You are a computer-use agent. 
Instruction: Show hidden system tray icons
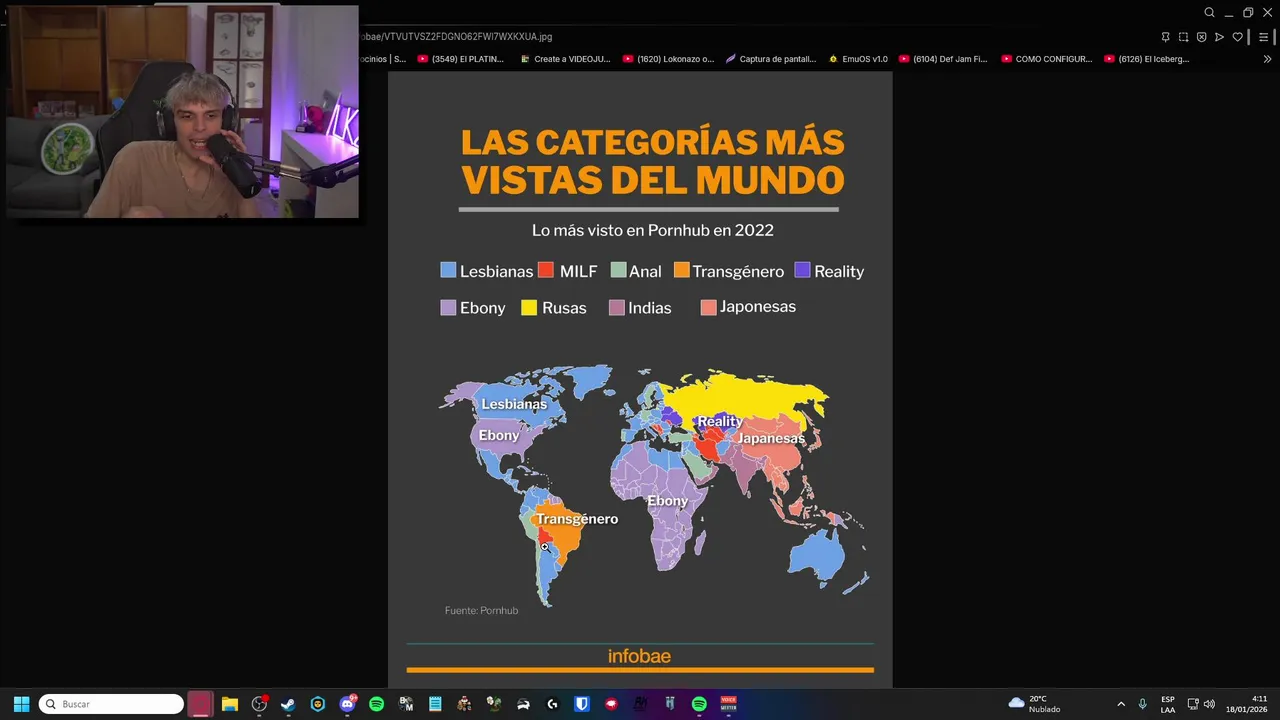pos(1121,704)
